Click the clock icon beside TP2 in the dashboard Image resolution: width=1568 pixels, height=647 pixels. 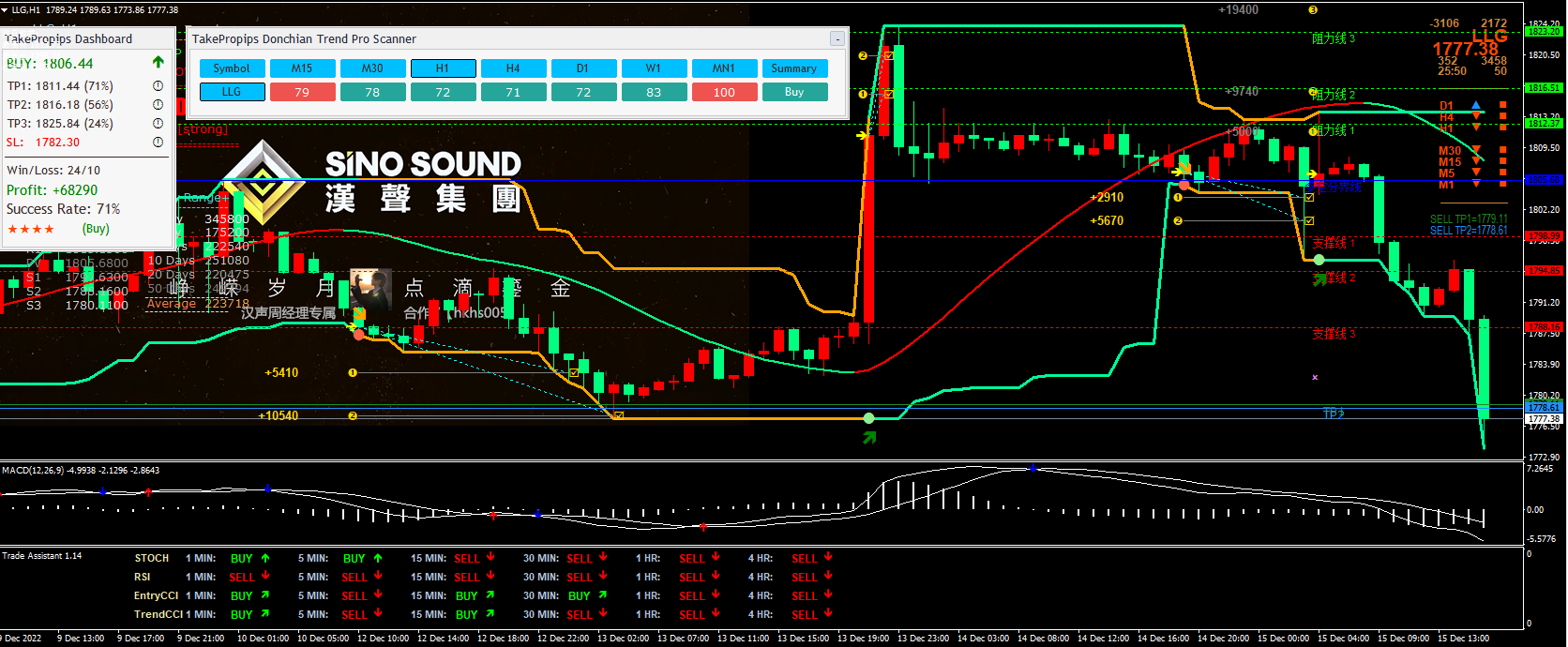[x=158, y=105]
